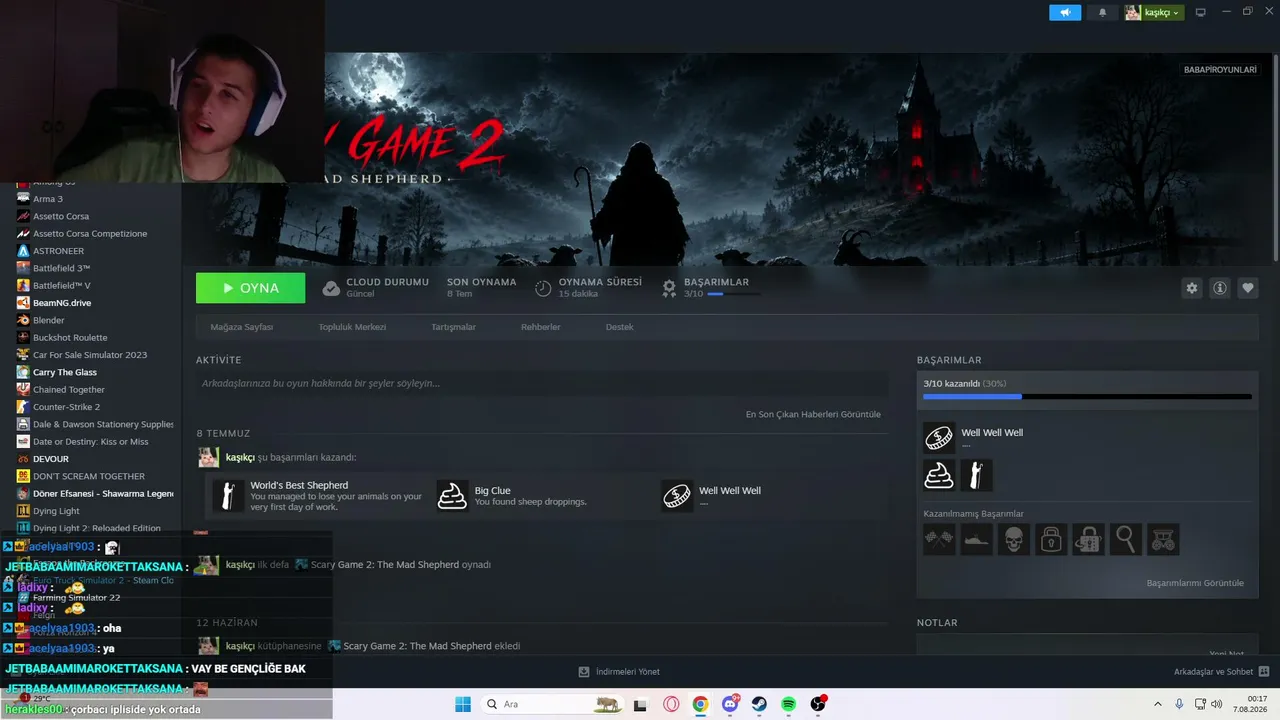1280x720 pixels.
Task: Open Discord from the taskbar
Action: coord(730,704)
